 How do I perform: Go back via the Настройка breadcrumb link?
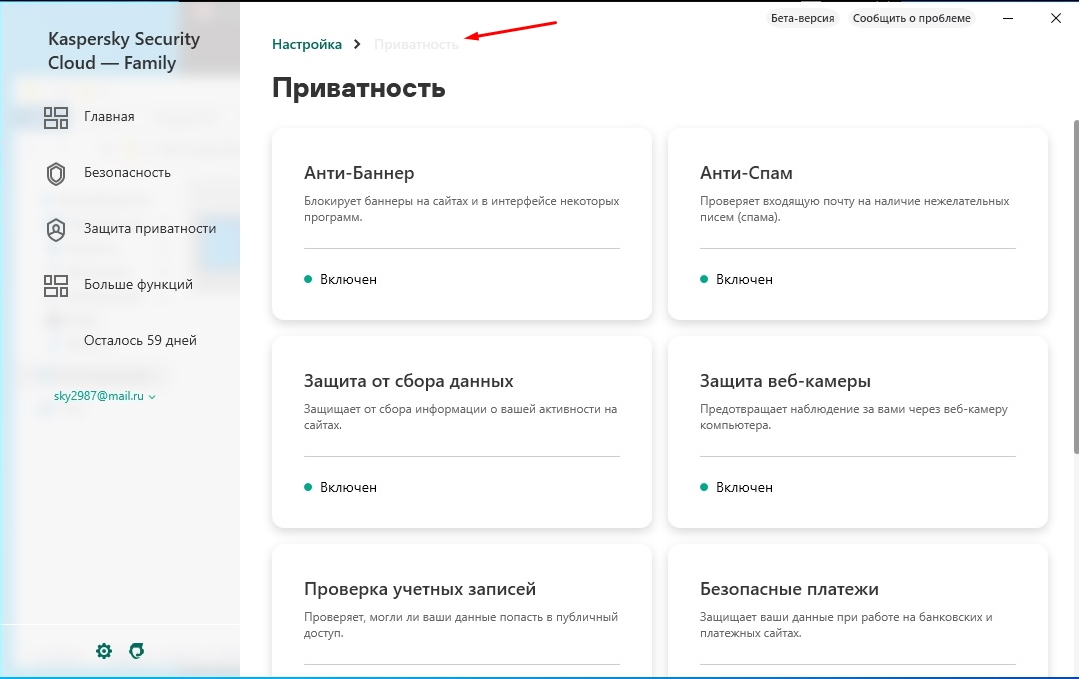[x=307, y=44]
